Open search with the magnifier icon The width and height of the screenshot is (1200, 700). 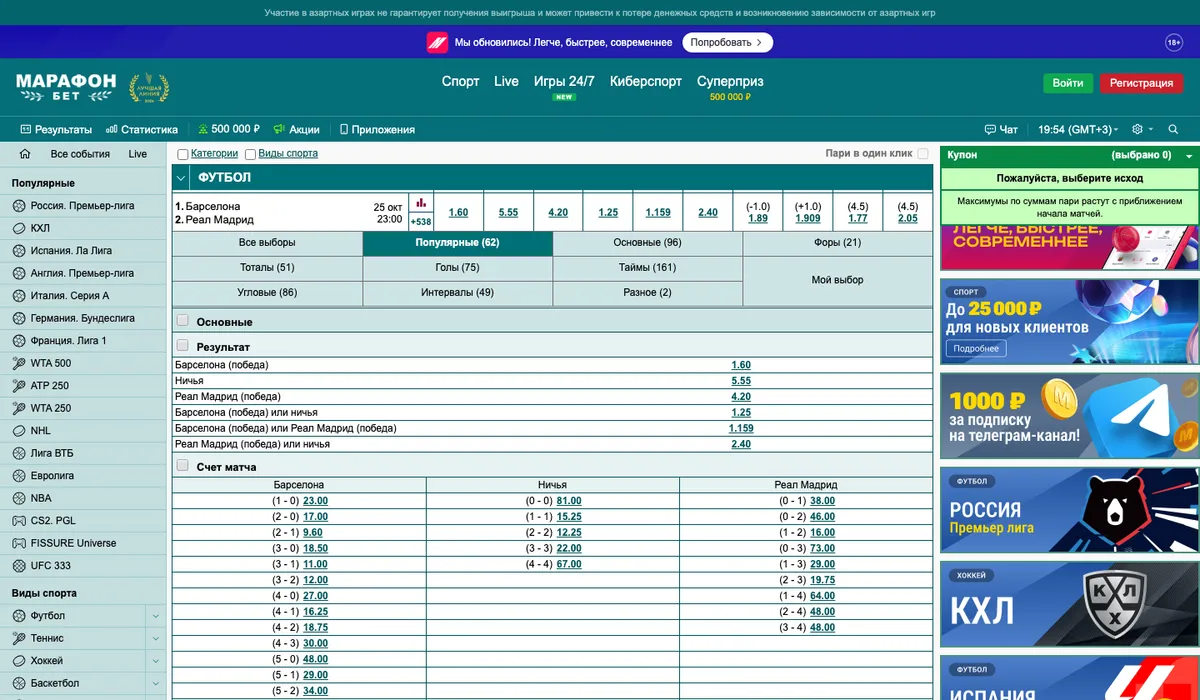pyautogui.click(x=1173, y=129)
